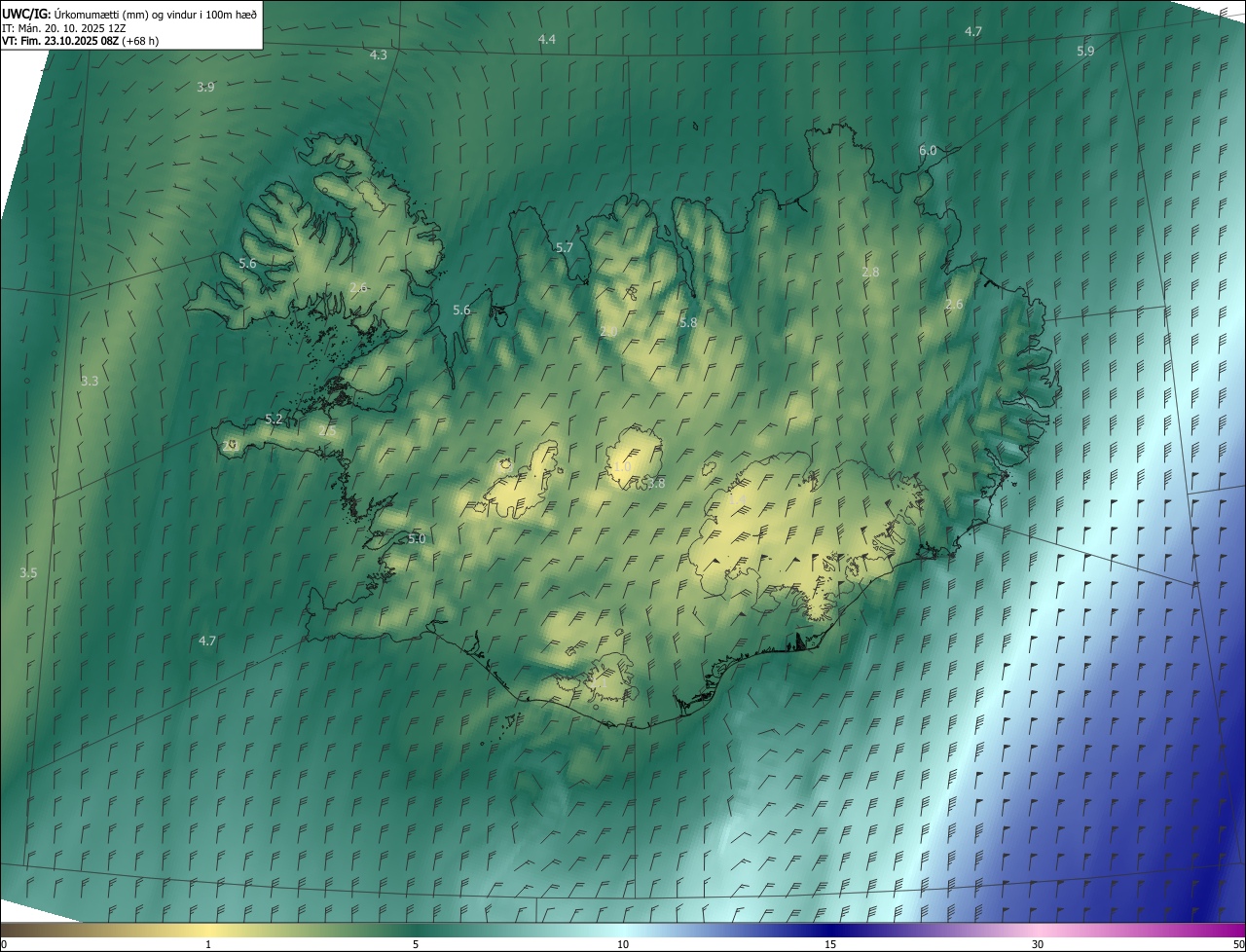
Task: Click the 5.2 value label on the map
Action: [x=274, y=420]
